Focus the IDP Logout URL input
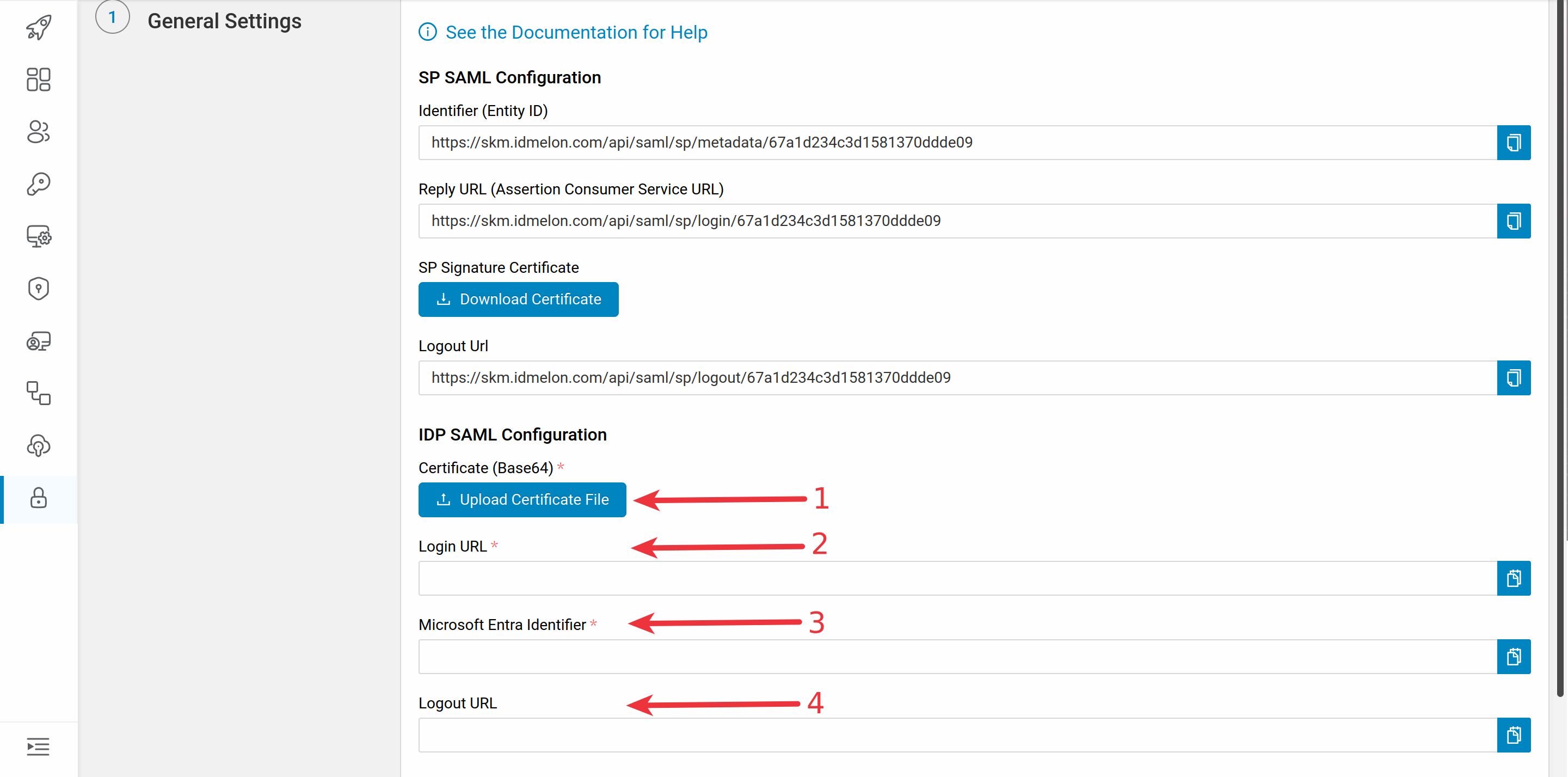The width and height of the screenshot is (1568, 777). (957, 736)
